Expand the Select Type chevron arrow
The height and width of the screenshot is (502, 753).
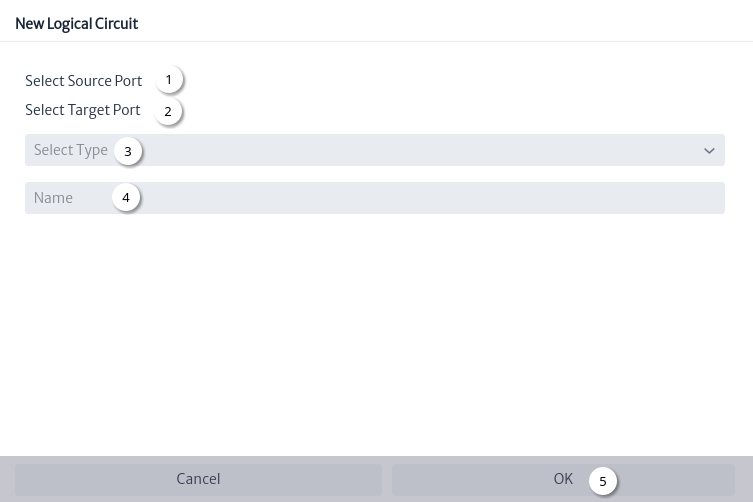point(709,151)
